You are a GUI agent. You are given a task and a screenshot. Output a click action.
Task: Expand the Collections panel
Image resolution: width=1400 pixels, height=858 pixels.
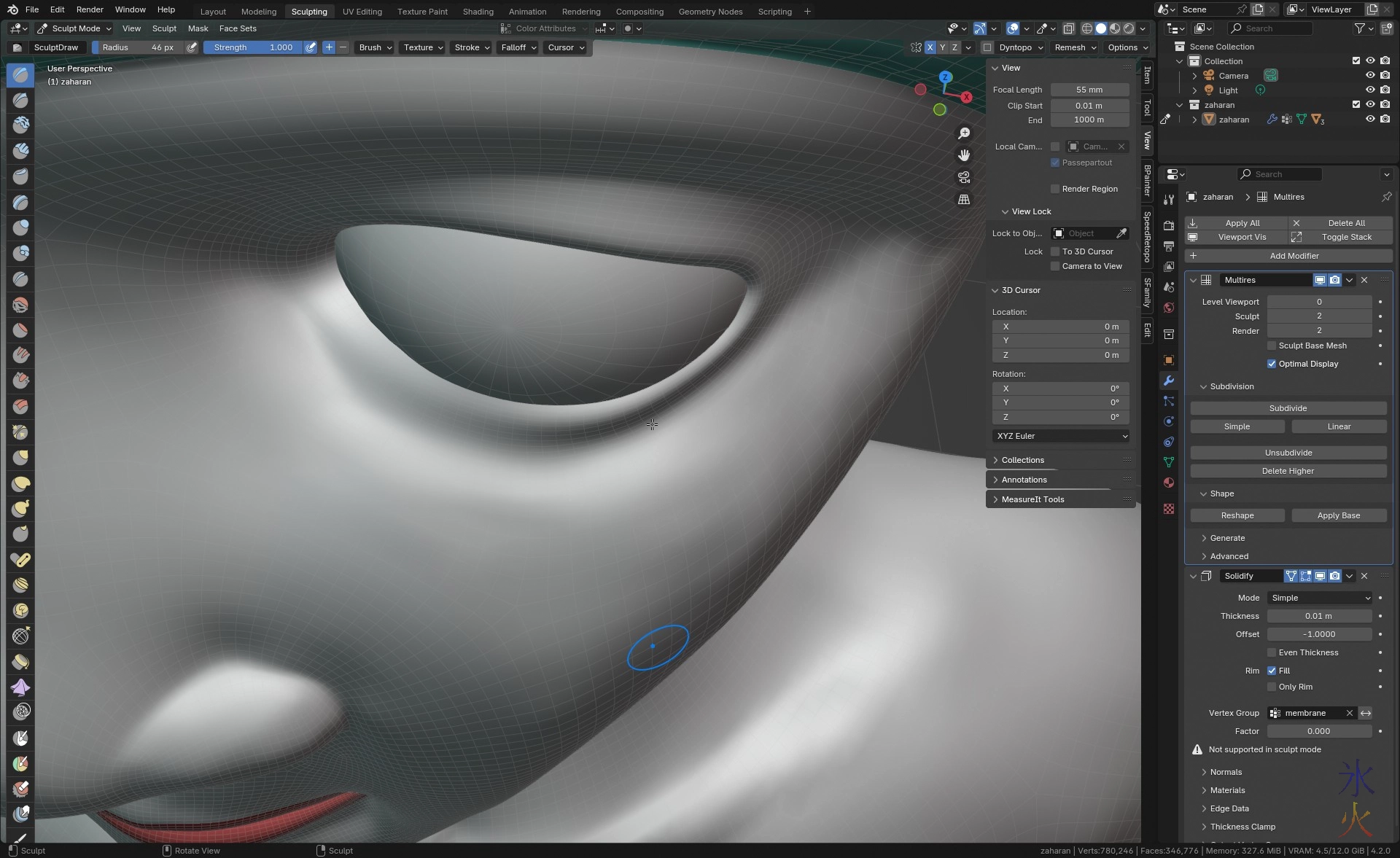(x=1023, y=460)
